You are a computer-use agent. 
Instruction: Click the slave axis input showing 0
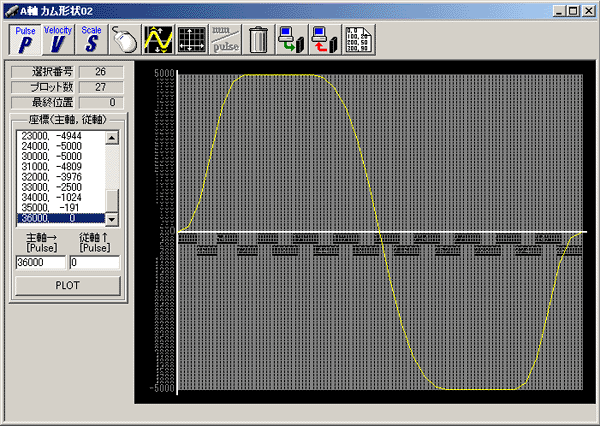[95, 263]
